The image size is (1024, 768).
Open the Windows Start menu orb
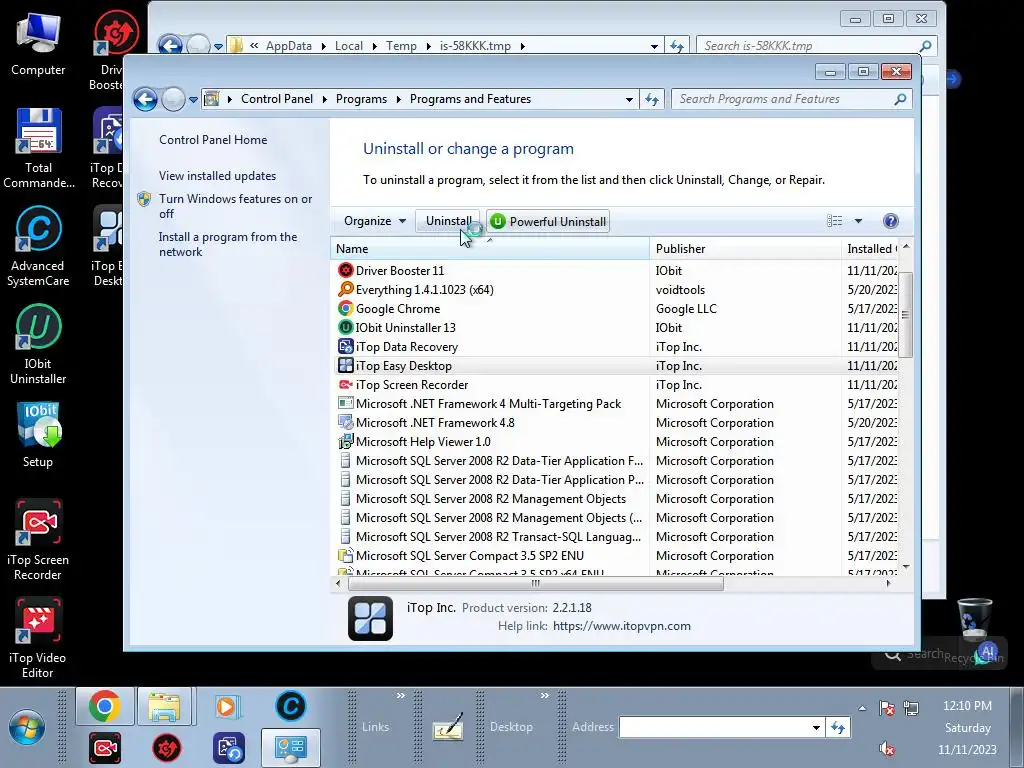pyautogui.click(x=27, y=727)
